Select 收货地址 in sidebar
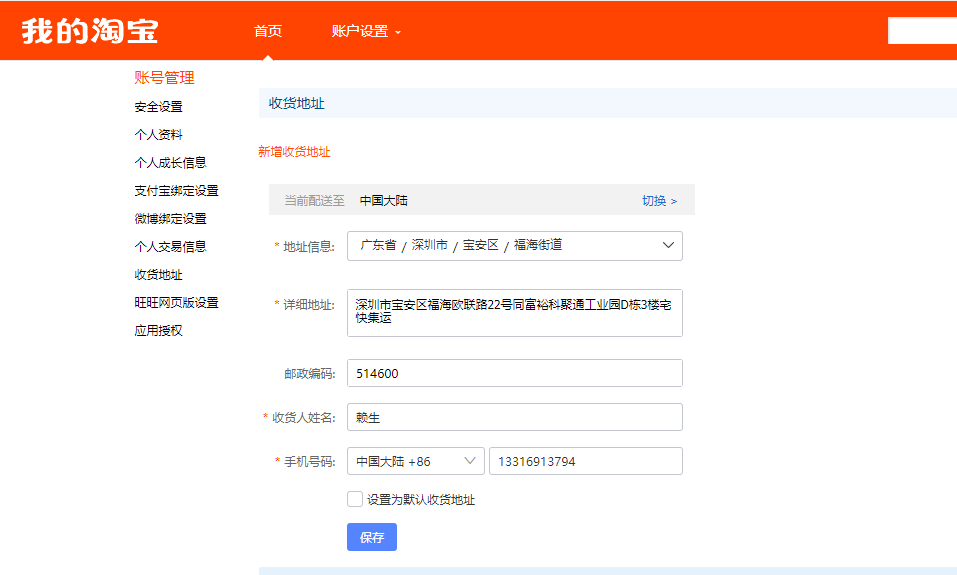957x575 pixels. [158, 275]
